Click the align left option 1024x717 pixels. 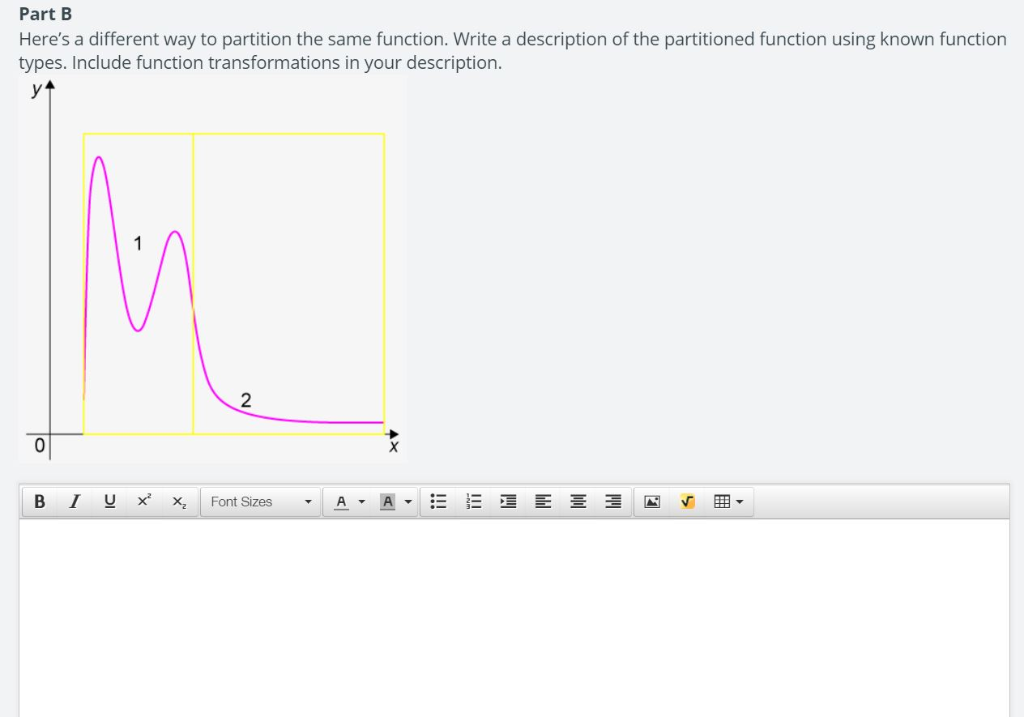coord(543,501)
